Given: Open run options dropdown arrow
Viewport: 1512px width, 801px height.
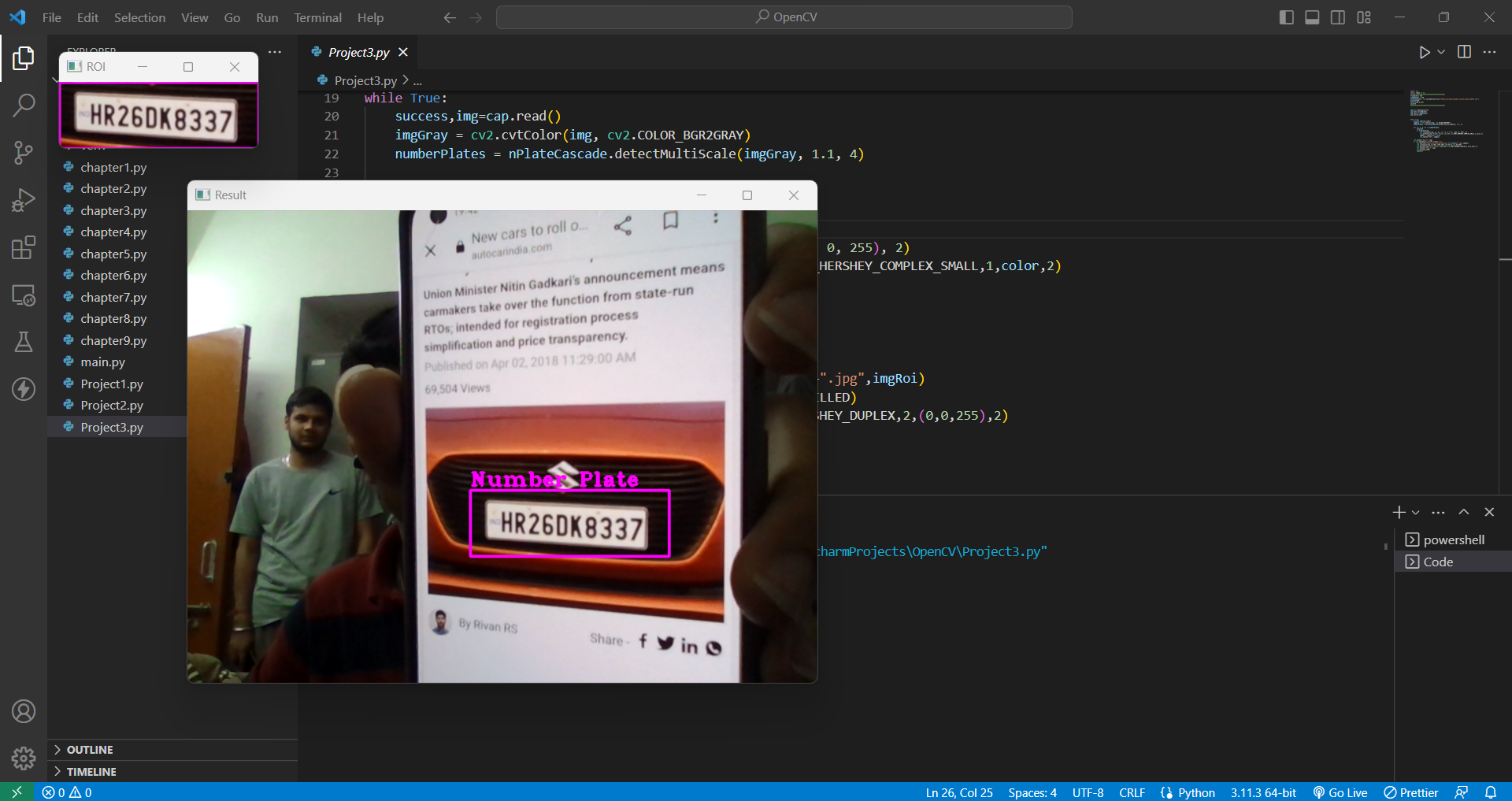Looking at the screenshot, I should (x=1441, y=52).
